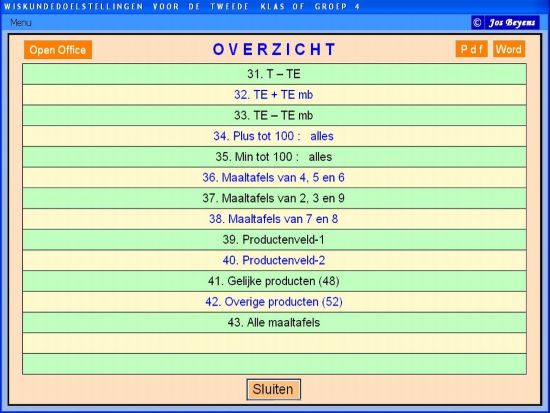Click the Open Office export button
Image resolution: width=550 pixels, height=413 pixels.
point(58,50)
